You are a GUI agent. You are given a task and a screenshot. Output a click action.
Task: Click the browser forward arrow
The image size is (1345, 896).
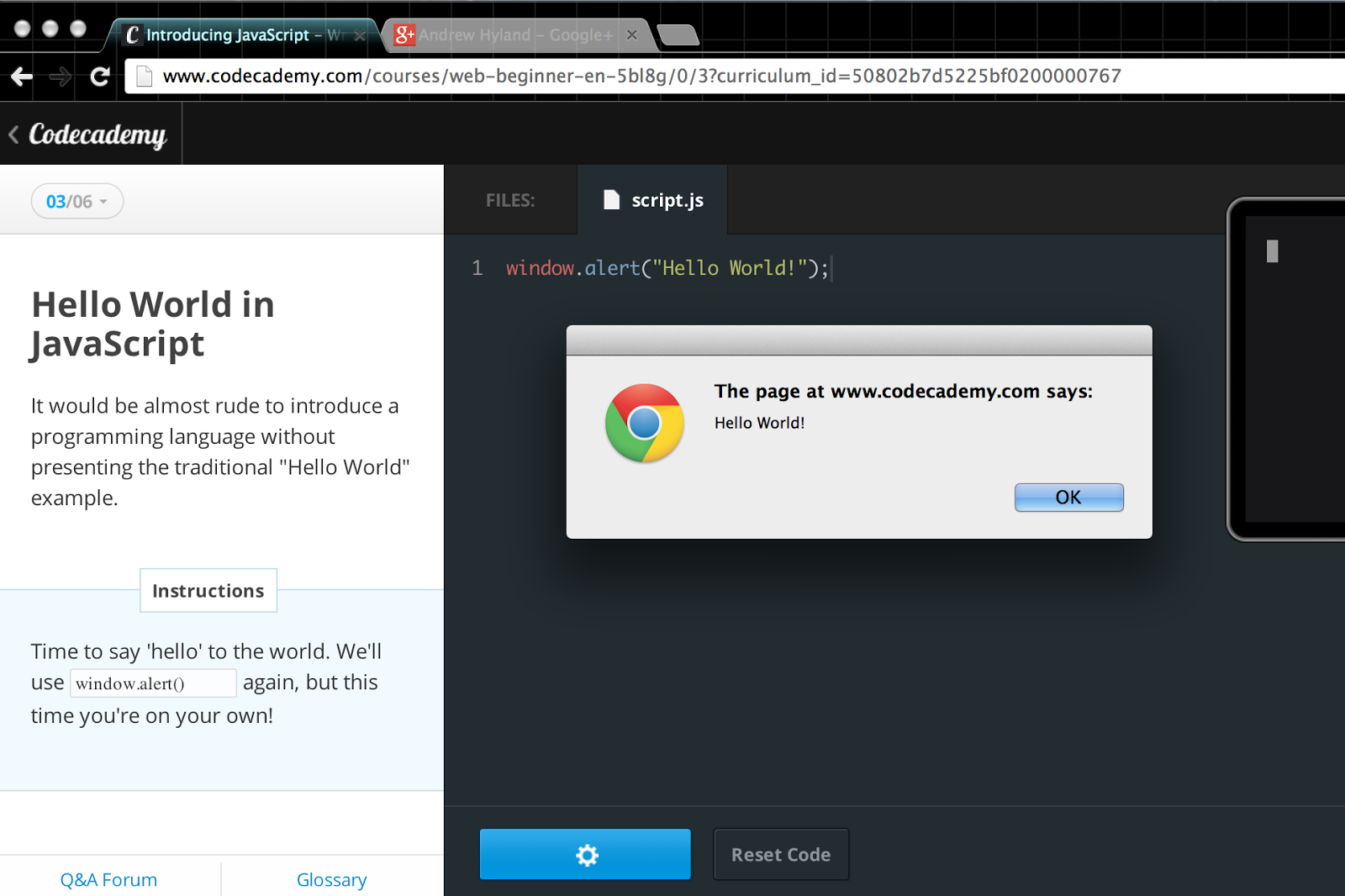pyautogui.click(x=61, y=77)
